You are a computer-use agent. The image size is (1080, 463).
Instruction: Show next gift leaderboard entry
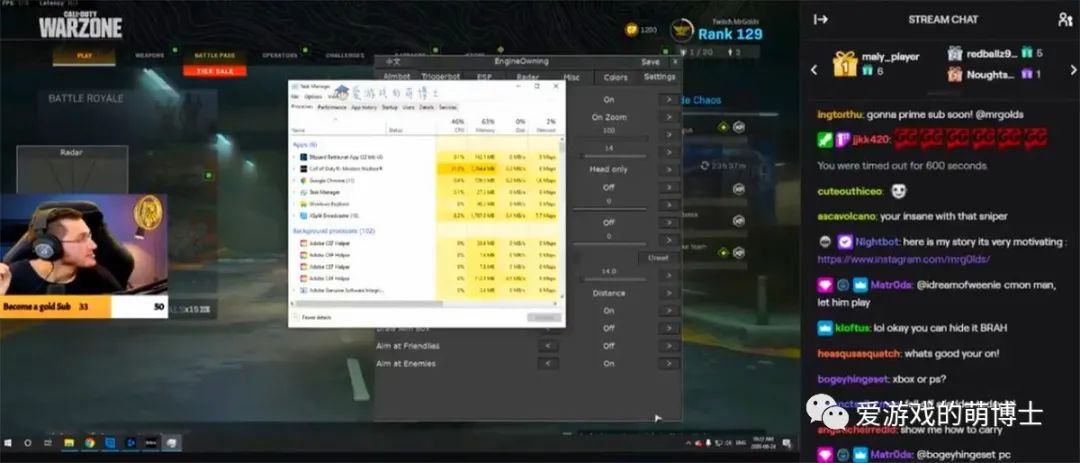[1072, 70]
